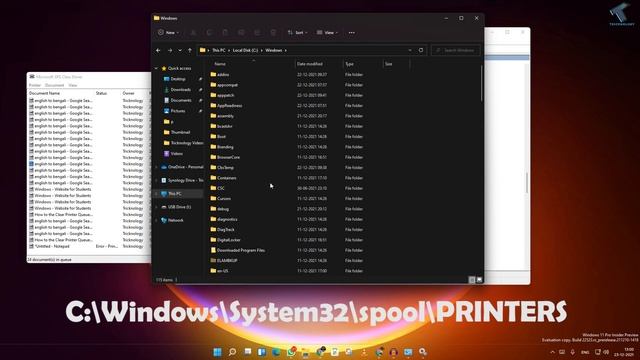This screenshot has height=360, width=640.
Task: Select Network in the navigation pane
Action: tap(176, 220)
